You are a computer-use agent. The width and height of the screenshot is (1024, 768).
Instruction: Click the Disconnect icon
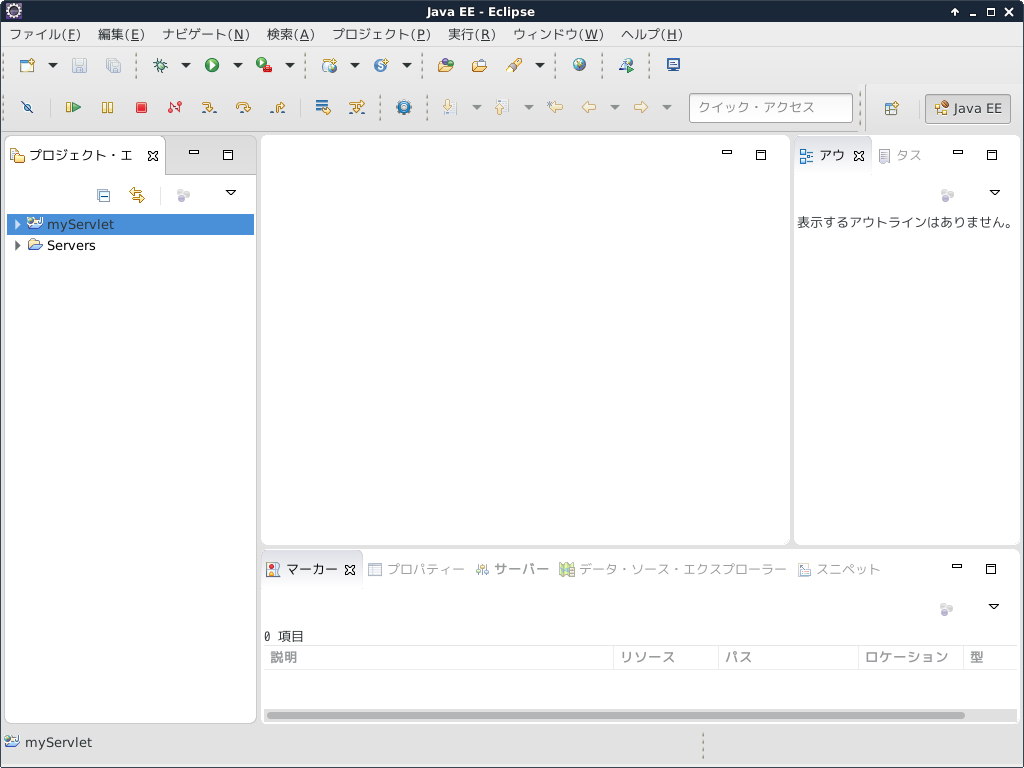click(x=174, y=107)
